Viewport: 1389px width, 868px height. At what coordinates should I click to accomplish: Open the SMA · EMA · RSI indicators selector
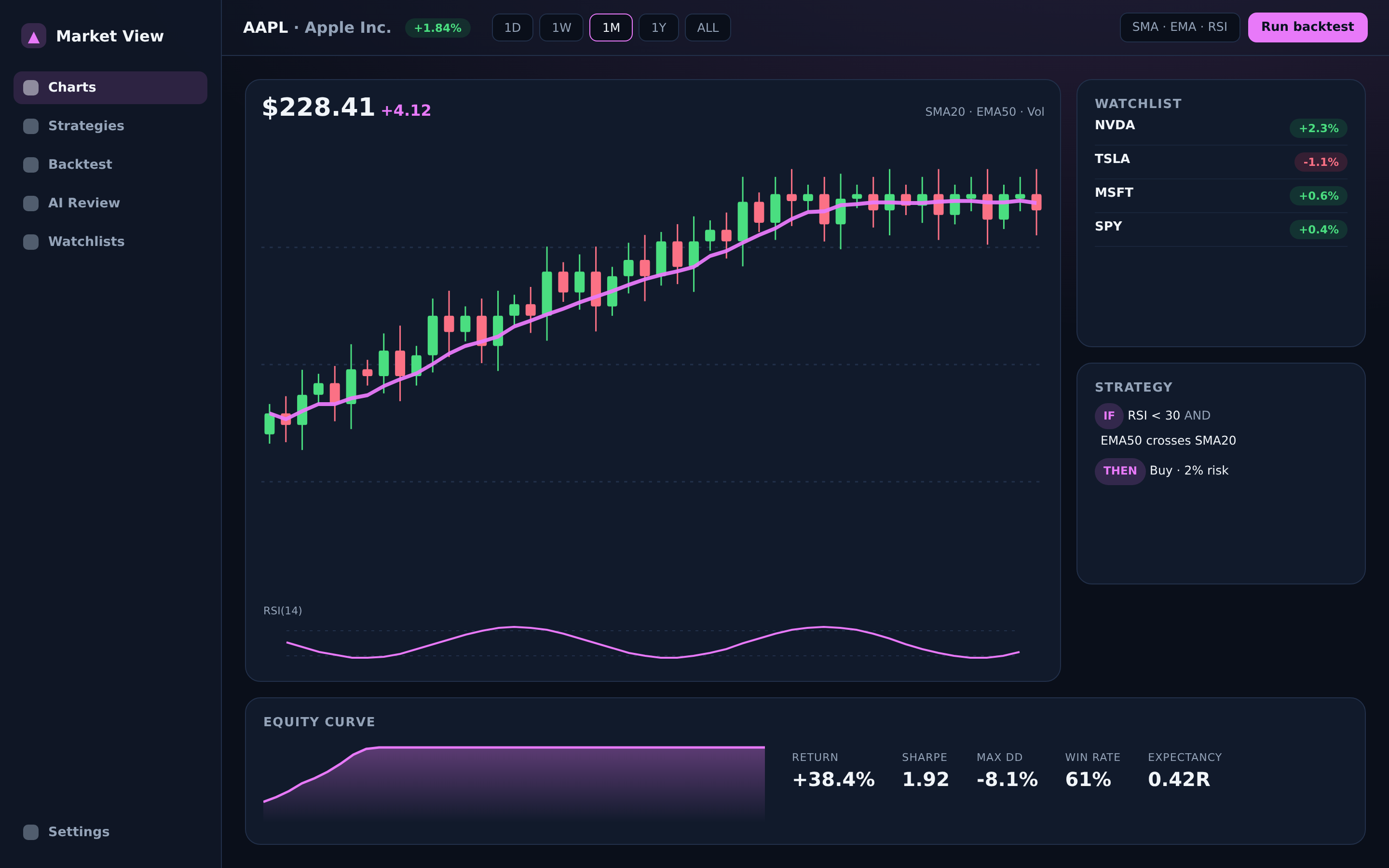(1180, 27)
